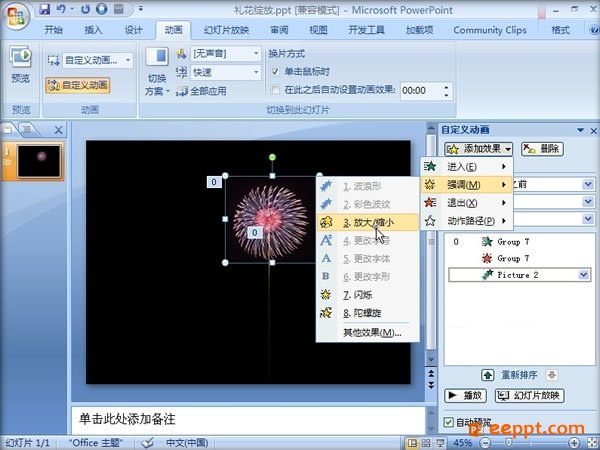Screen dimensions: 600x450
Task: Toggle the 自动预览 auto preview checkbox
Action: (x=448, y=422)
